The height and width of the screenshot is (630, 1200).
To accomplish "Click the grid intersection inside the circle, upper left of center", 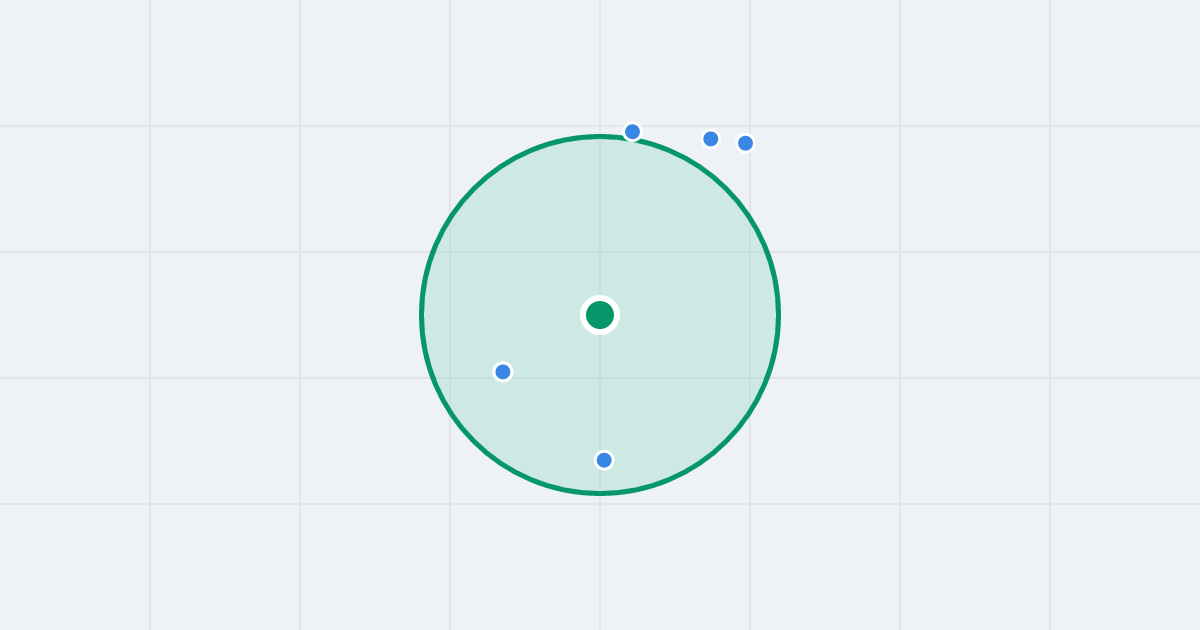I will tap(450, 252).
